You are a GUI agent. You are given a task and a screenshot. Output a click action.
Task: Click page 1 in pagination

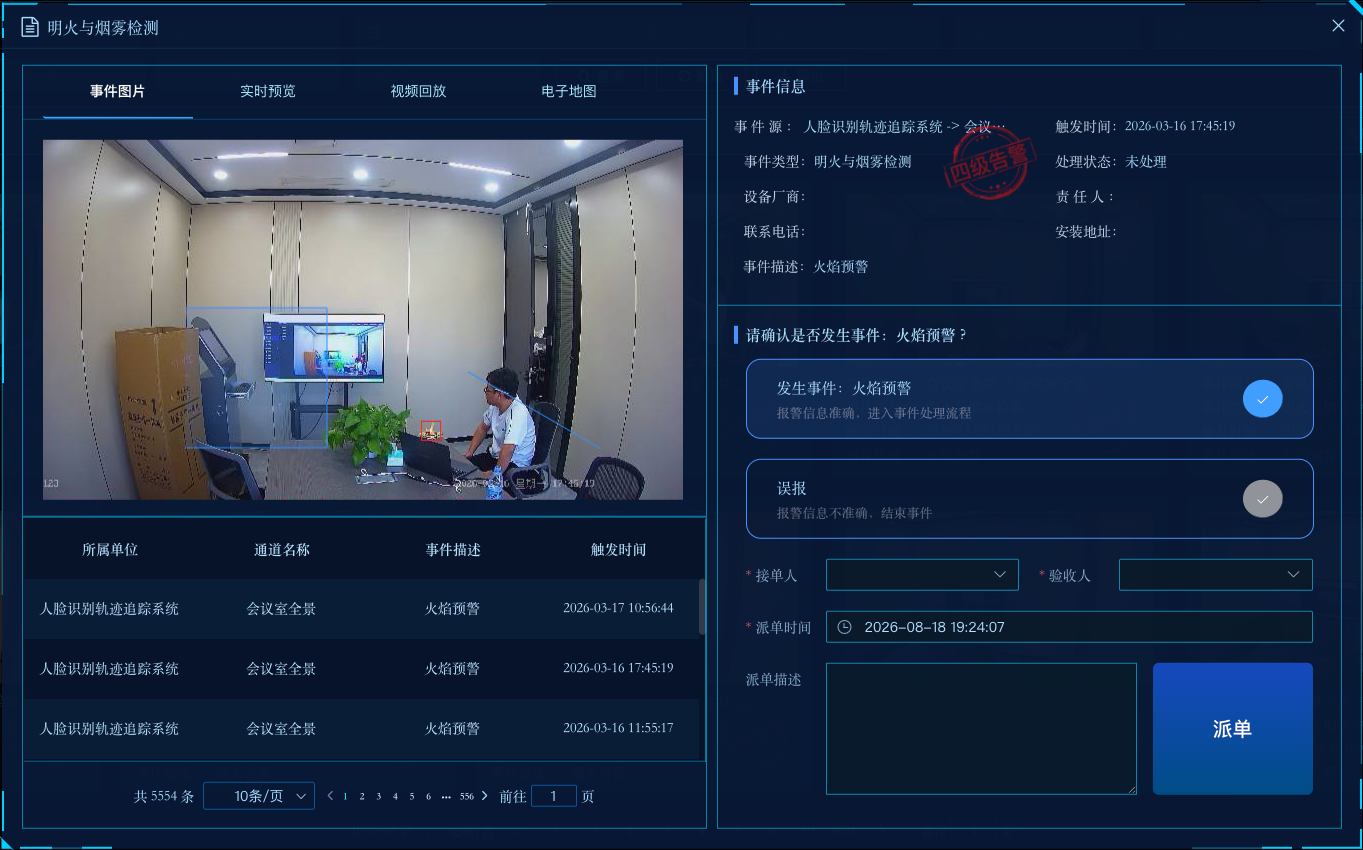(345, 797)
